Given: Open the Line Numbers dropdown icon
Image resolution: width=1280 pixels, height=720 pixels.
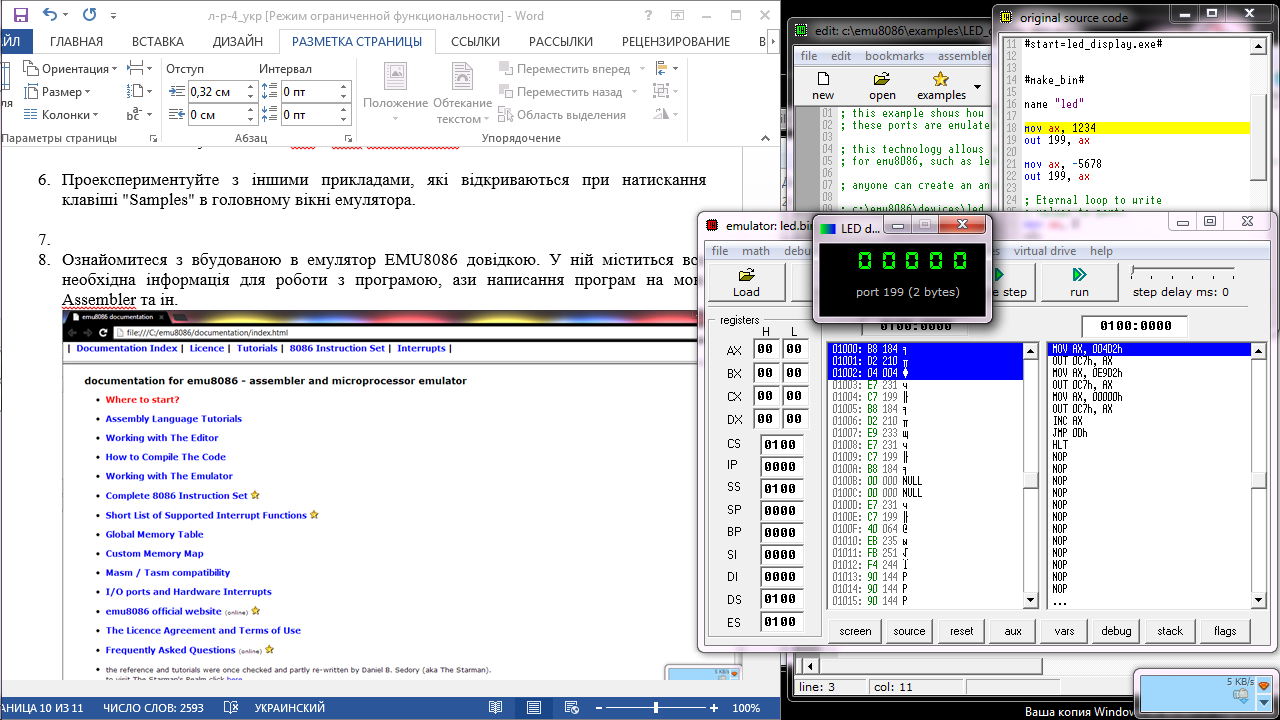Looking at the screenshot, I should pos(137,91).
